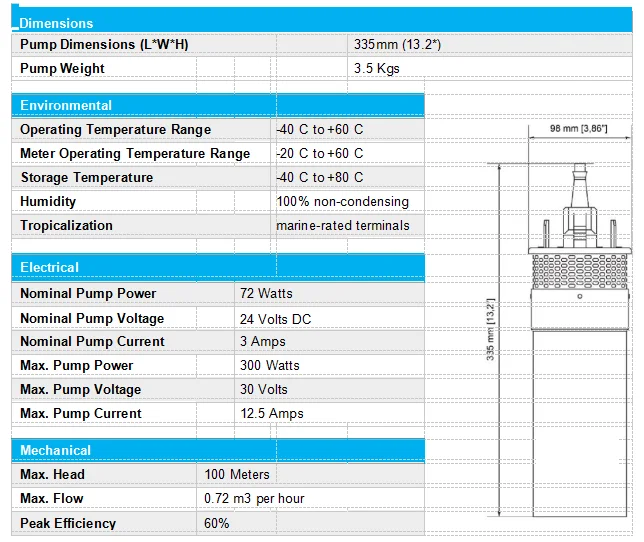The height and width of the screenshot is (542, 644).
Task: Select the Operating Temperature Range label
Action: tap(115, 129)
